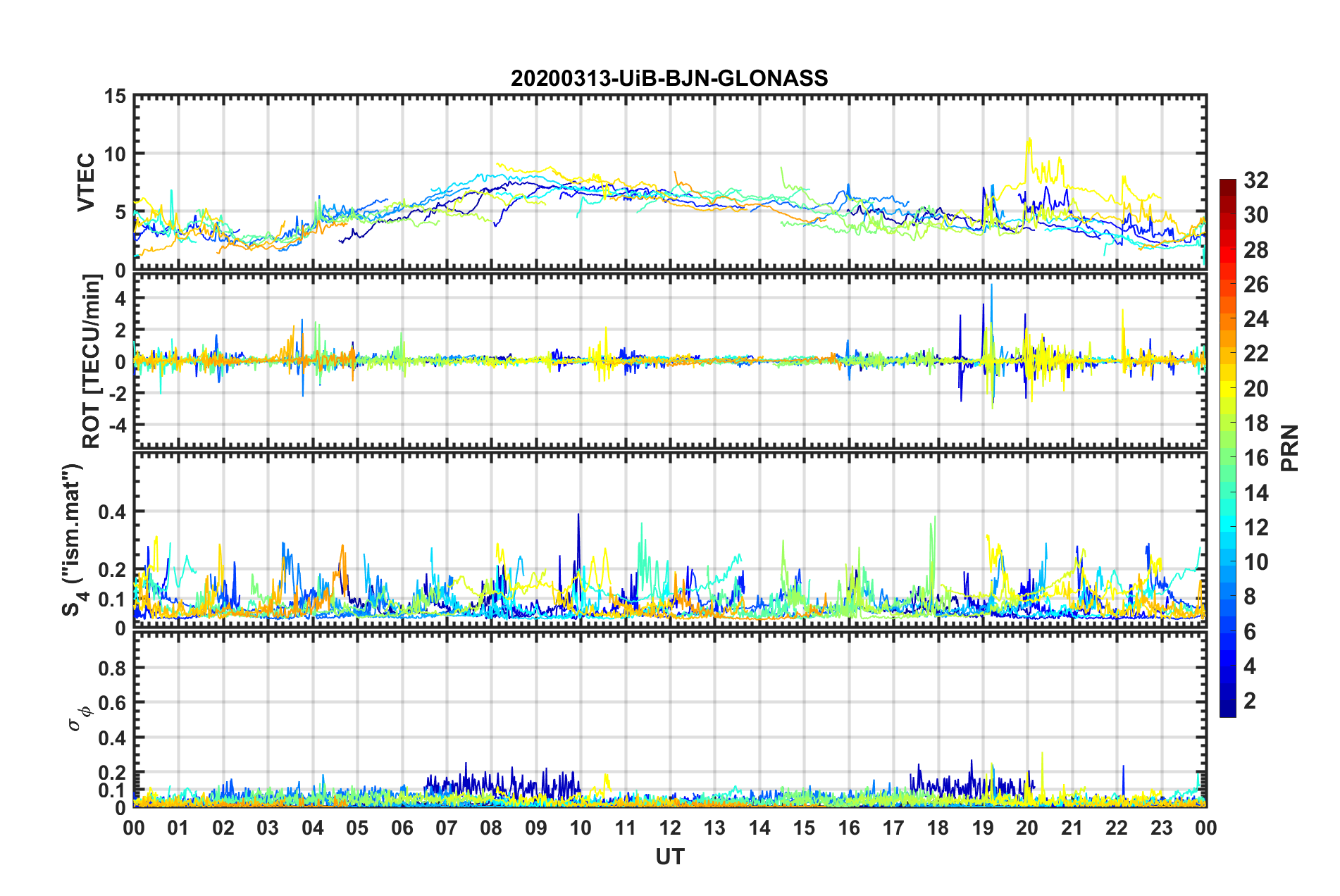The width and height of the screenshot is (1340, 896).
Task: Click x-axis hour label 23
Action: click(1161, 828)
